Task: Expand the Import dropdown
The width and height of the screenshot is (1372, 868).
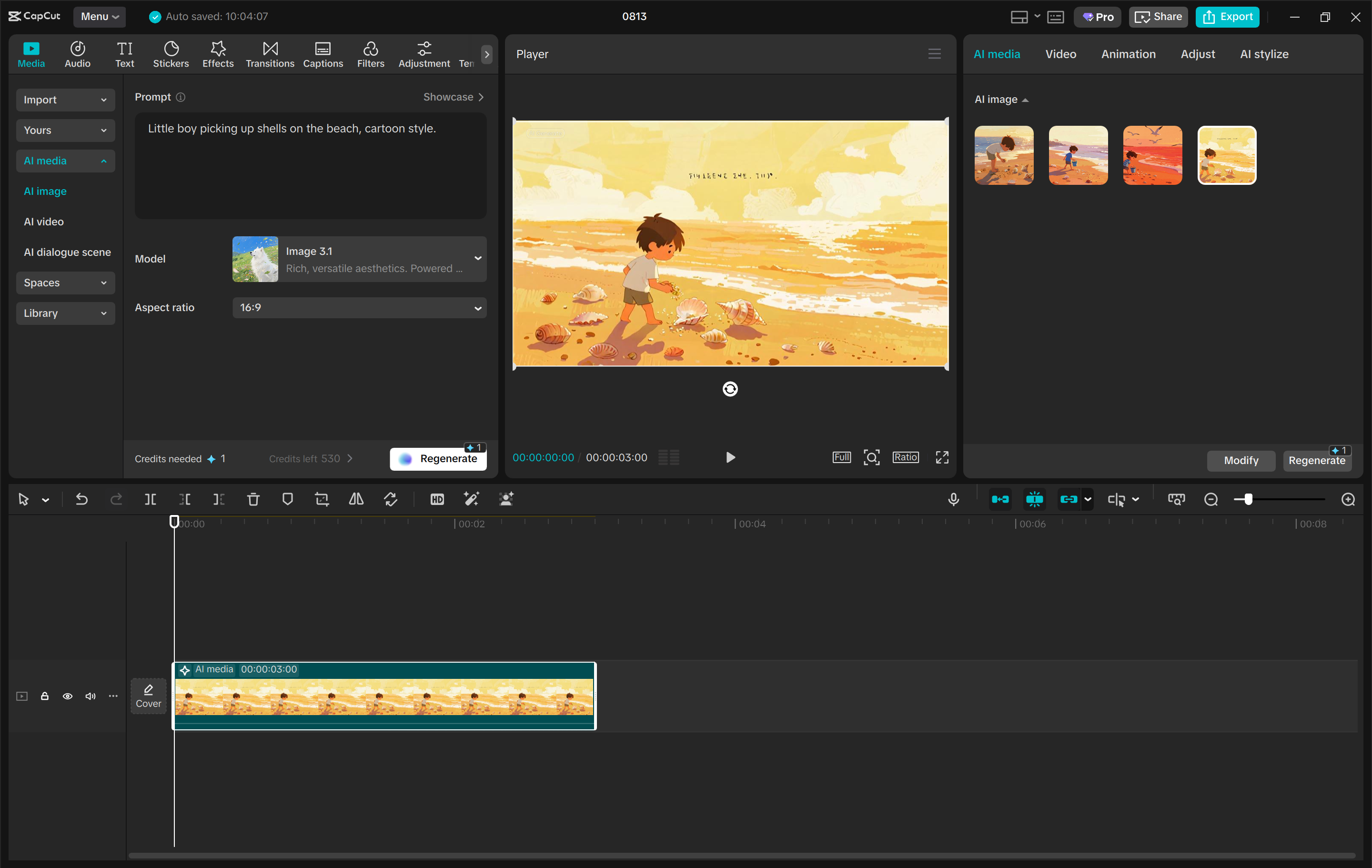Action: pyautogui.click(x=66, y=100)
